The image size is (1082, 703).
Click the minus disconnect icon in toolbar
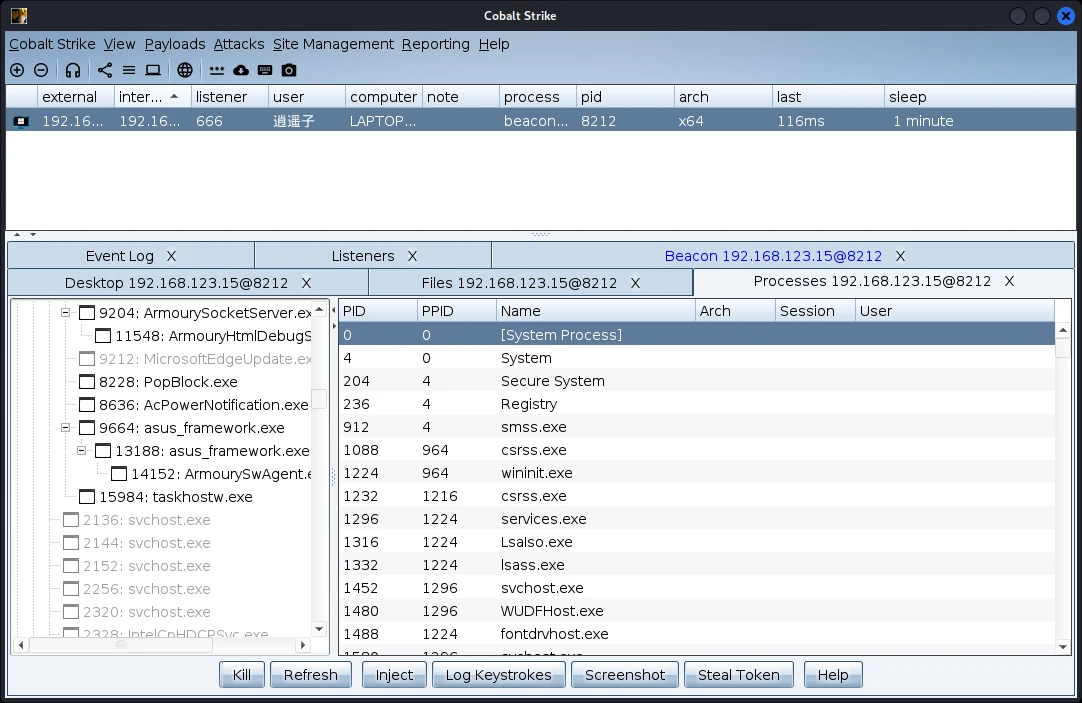pyautogui.click(x=41, y=70)
